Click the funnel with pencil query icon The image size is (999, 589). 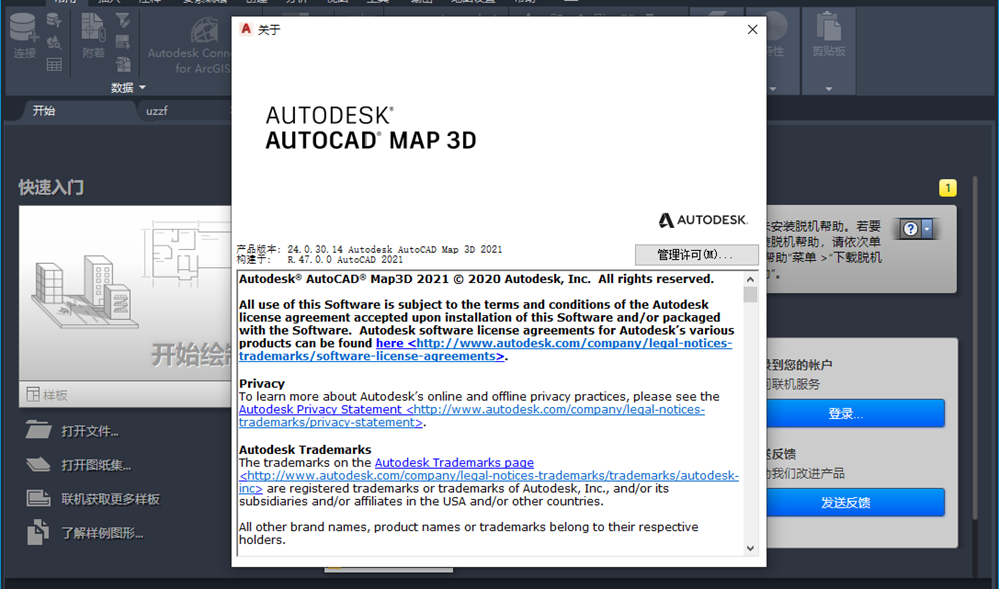click(123, 20)
